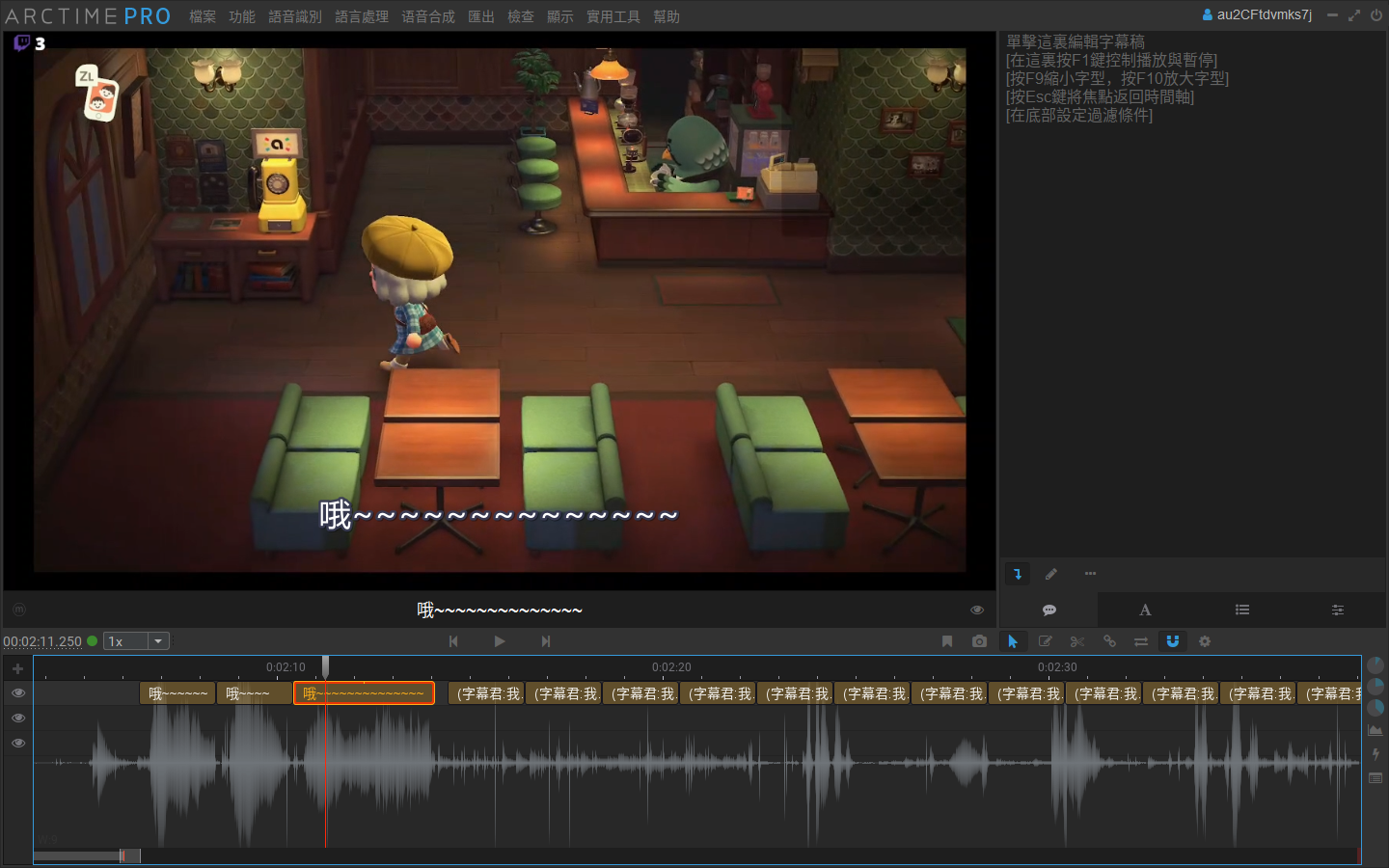Image resolution: width=1389 pixels, height=868 pixels.
Task: Click the au2CFtdvmks7j user account
Action: tap(1257, 14)
